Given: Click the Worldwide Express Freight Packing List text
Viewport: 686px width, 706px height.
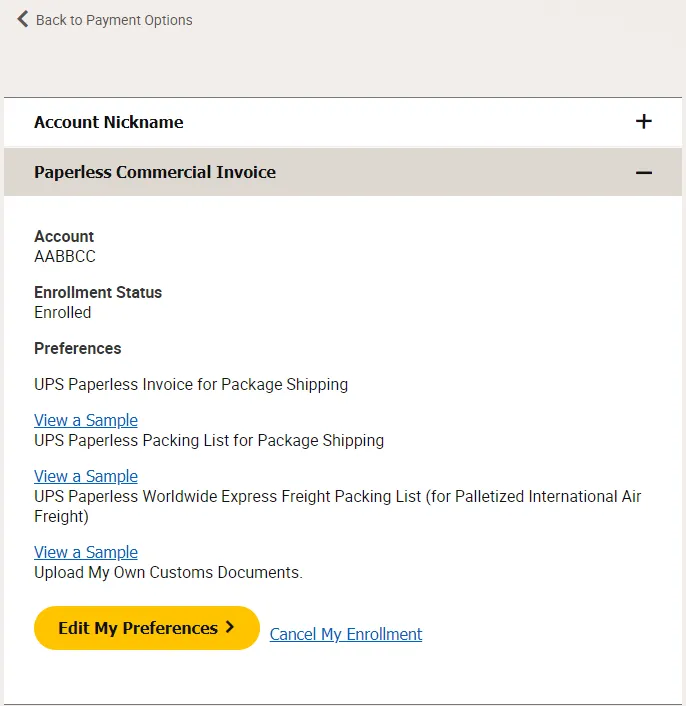Looking at the screenshot, I should pyautogui.click(x=337, y=497).
